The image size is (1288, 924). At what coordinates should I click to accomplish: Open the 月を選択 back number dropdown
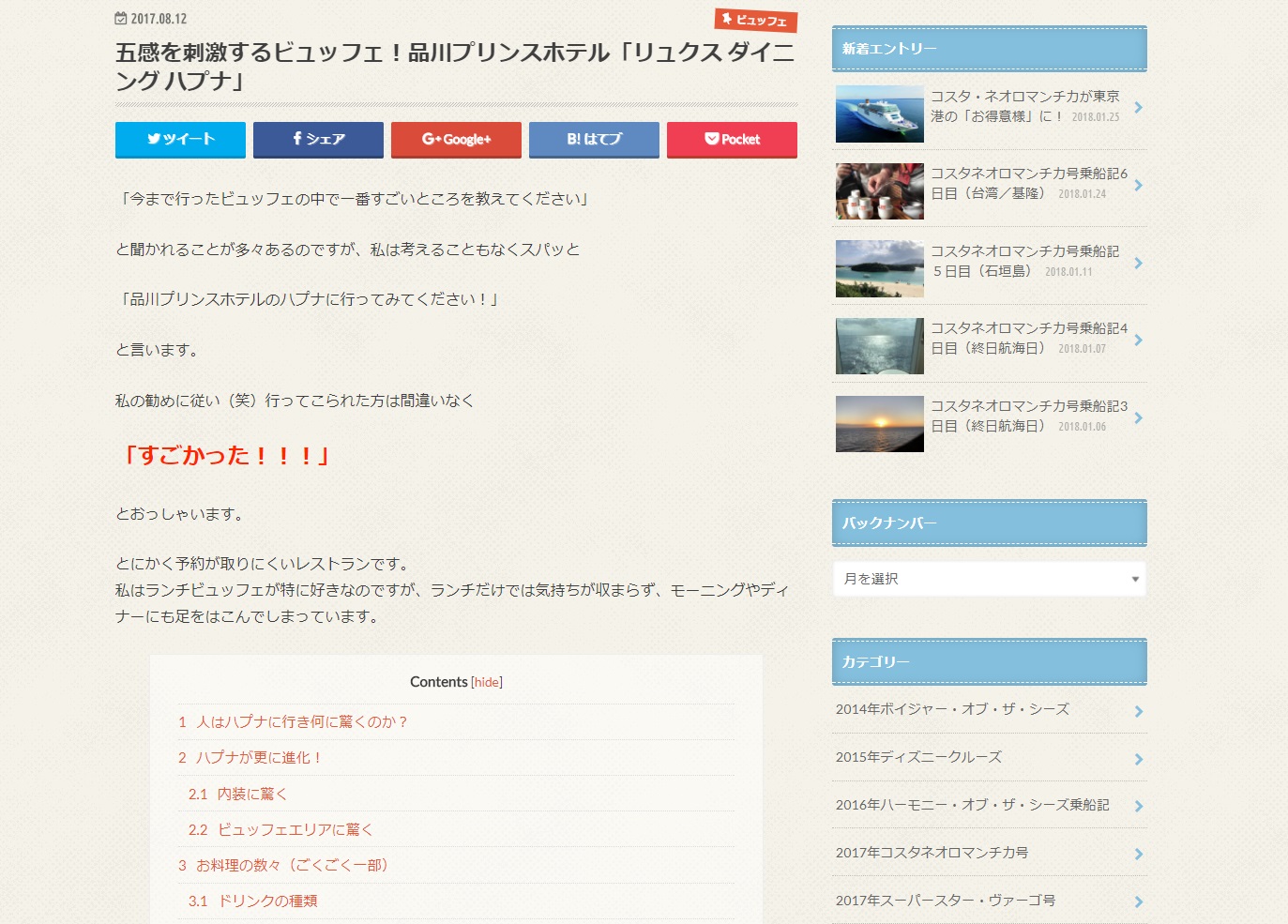click(989, 579)
